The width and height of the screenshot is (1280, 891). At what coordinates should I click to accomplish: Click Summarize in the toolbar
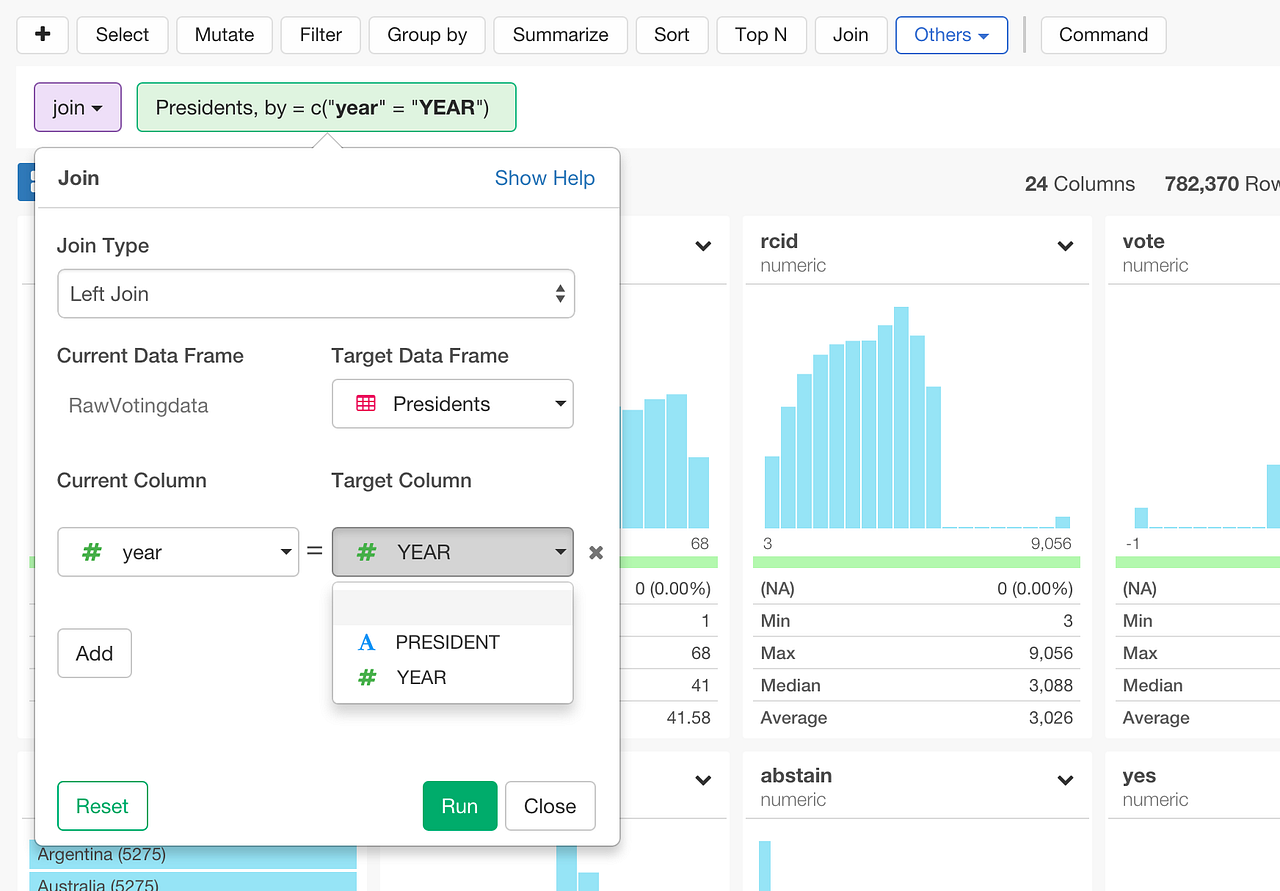coord(560,34)
